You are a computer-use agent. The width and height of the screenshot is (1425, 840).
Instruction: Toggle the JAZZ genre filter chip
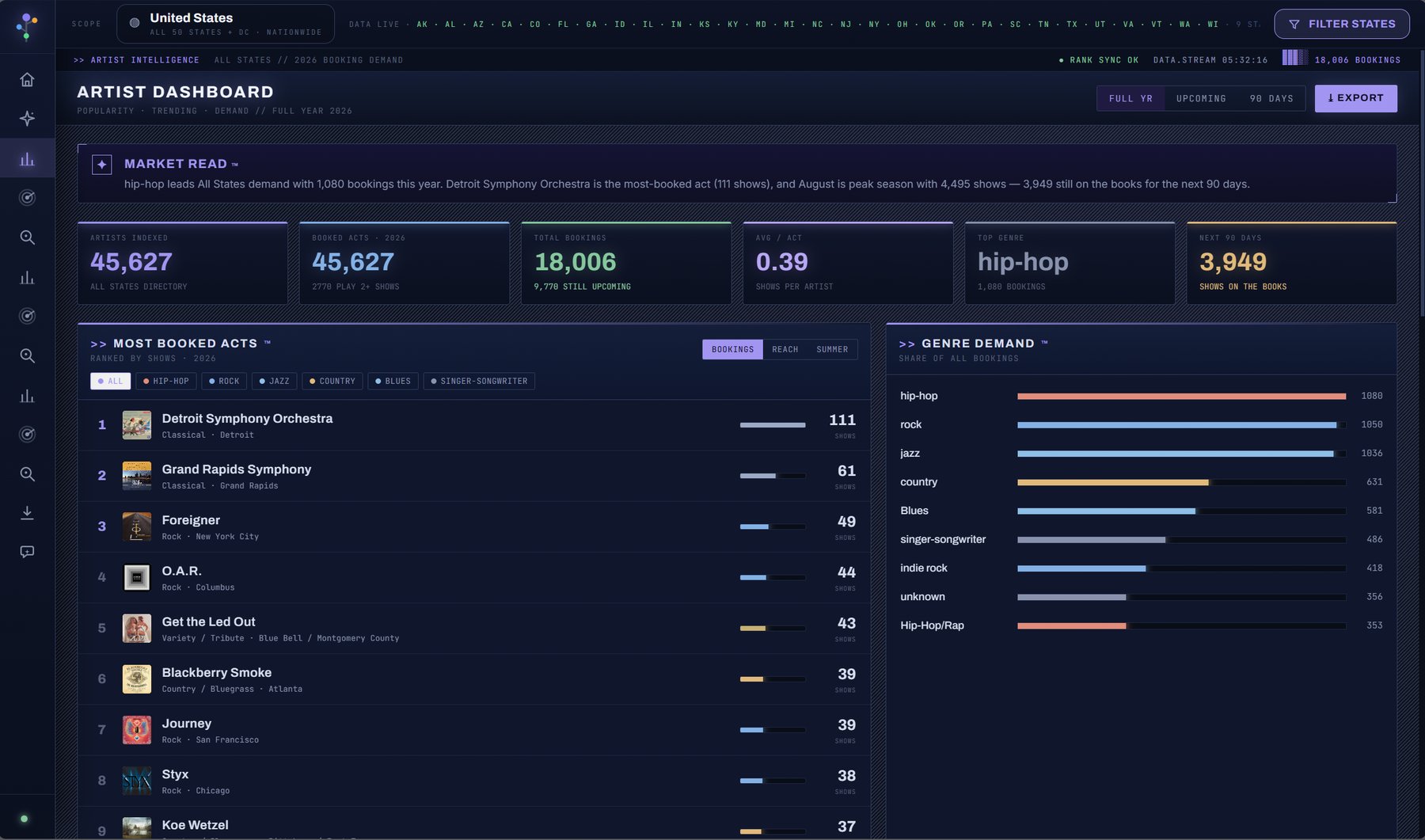(x=275, y=382)
